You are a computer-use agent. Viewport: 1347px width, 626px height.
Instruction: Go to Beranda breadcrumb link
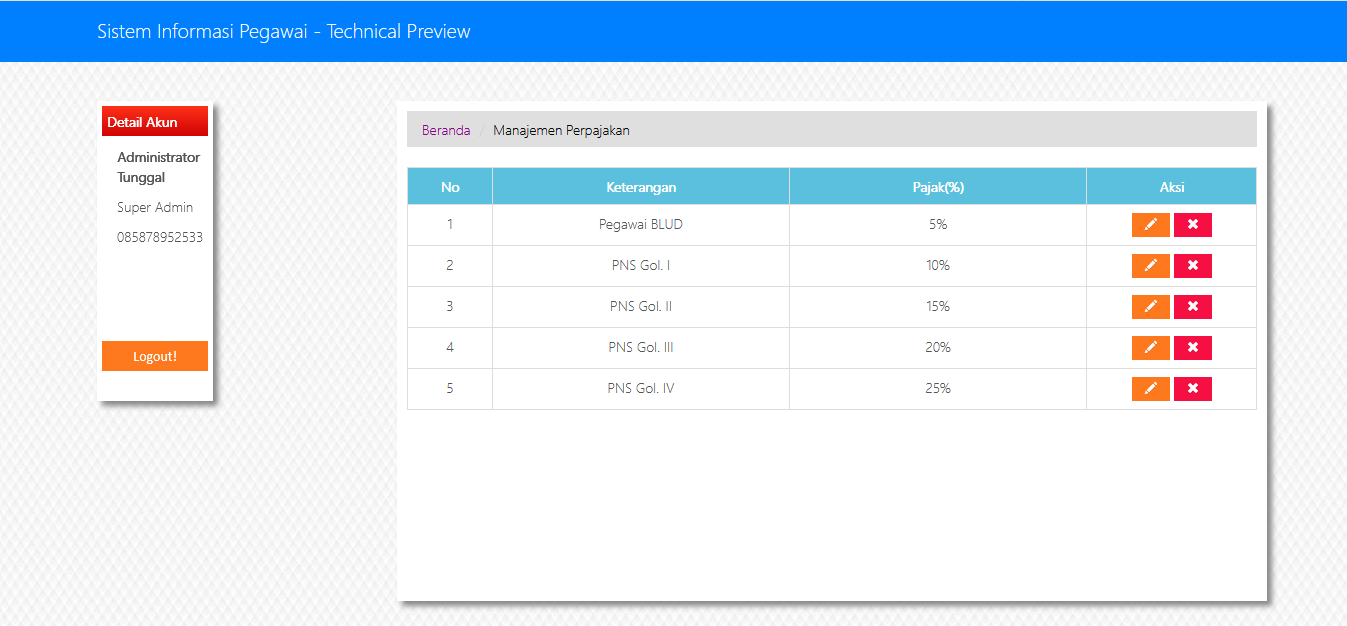[x=446, y=130]
